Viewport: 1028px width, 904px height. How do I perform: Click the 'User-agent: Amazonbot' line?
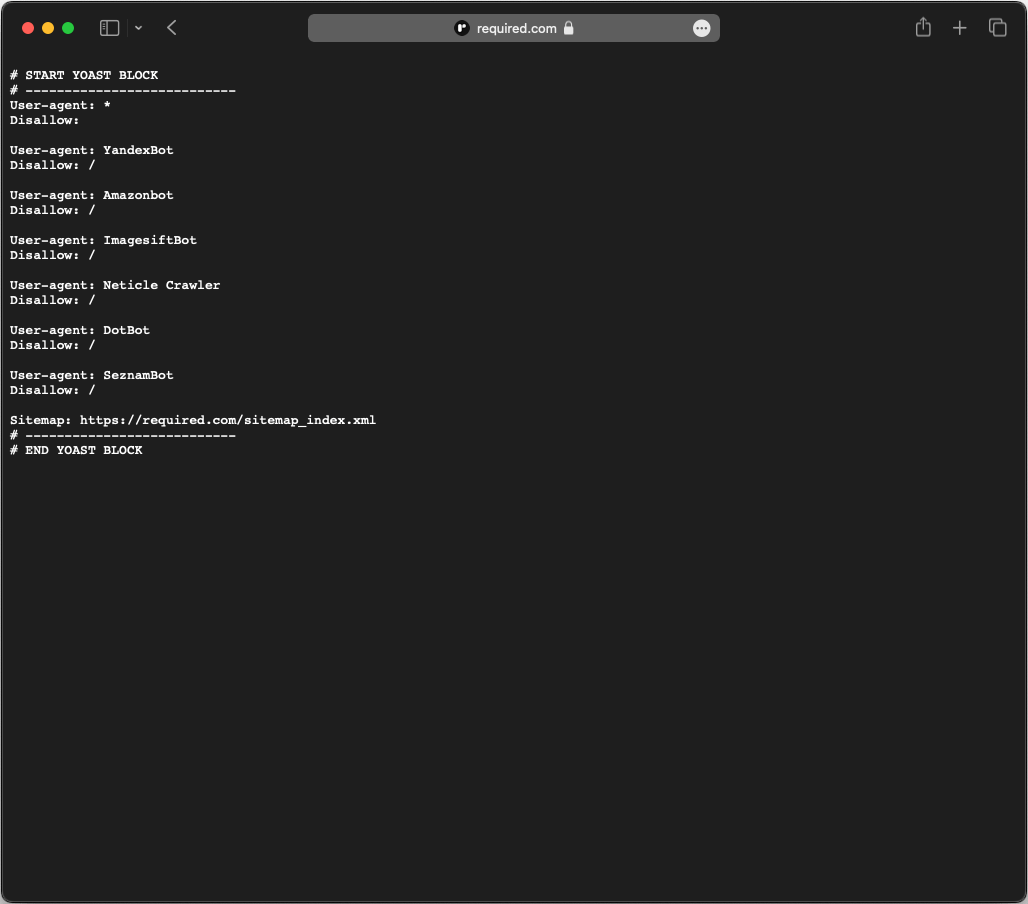pos(92,195)
